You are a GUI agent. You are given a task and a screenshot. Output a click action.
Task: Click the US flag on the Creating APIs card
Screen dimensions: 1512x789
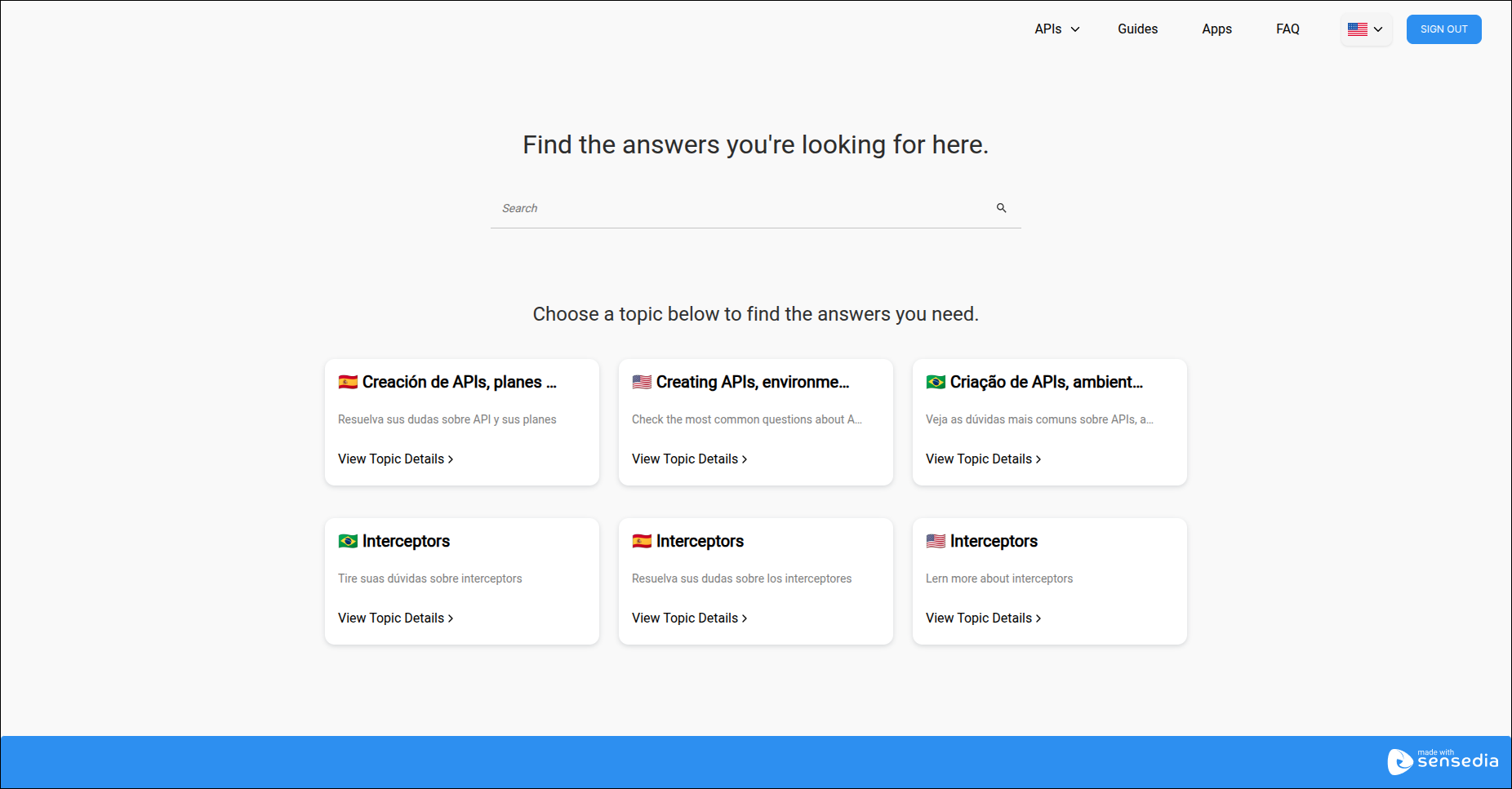(x=643, y=381)
